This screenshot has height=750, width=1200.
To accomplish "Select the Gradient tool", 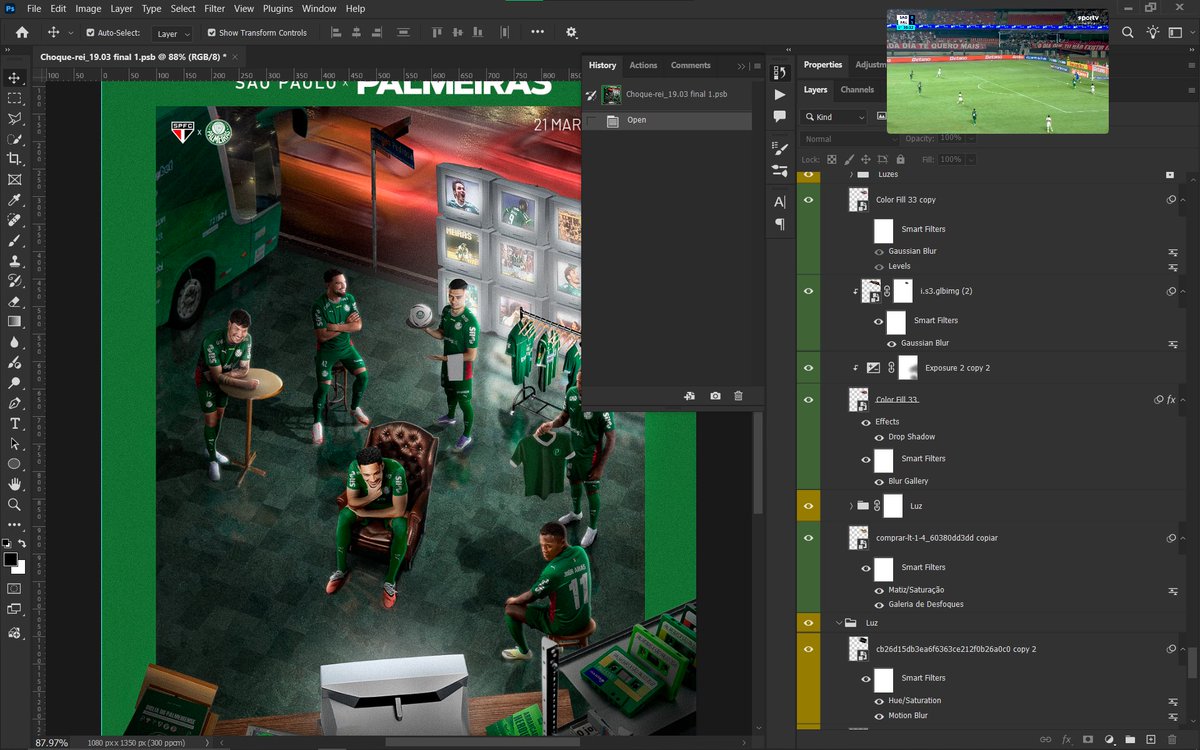I will click(x=14, y=322).
